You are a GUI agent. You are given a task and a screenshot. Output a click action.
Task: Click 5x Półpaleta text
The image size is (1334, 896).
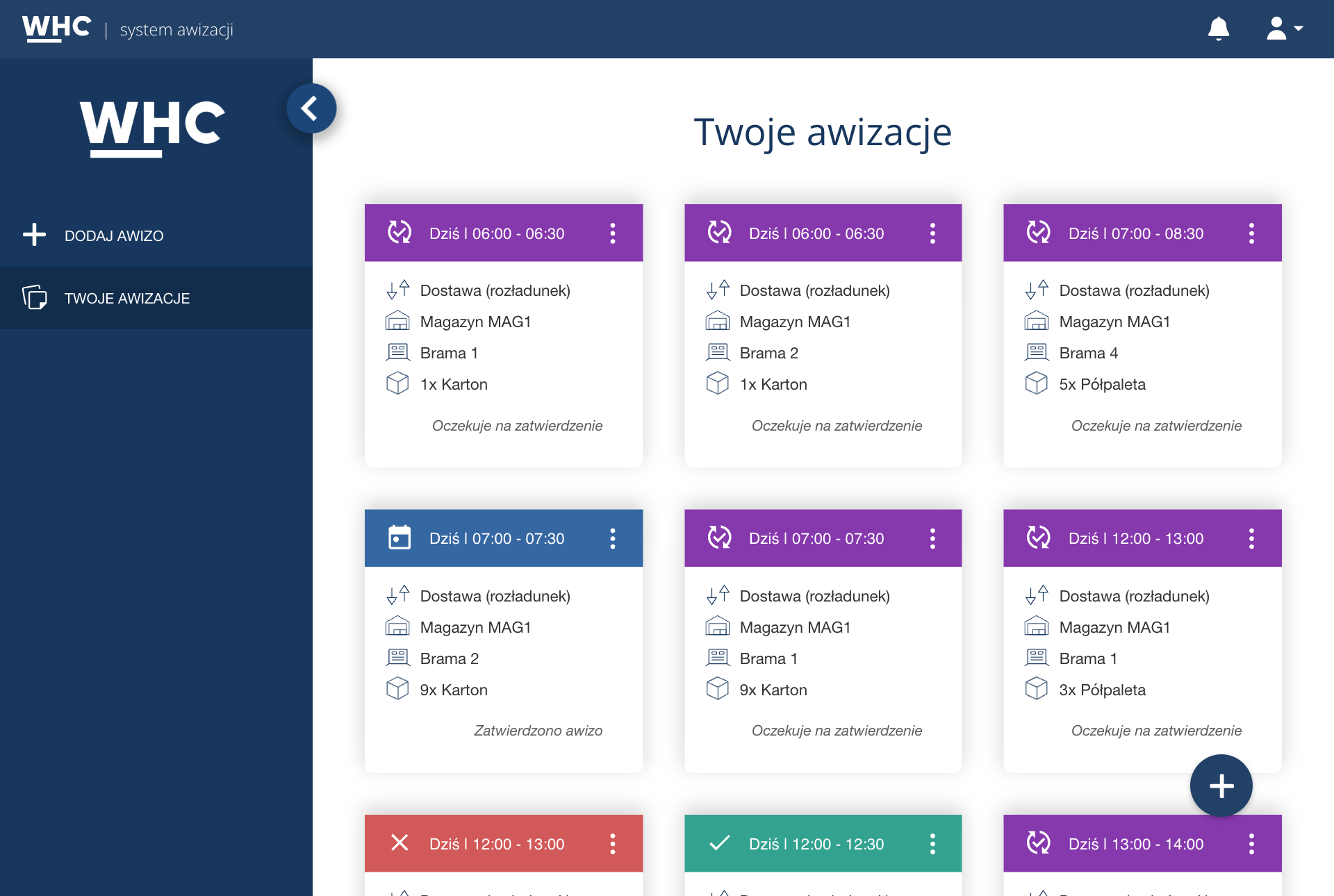pos(1102,384)
